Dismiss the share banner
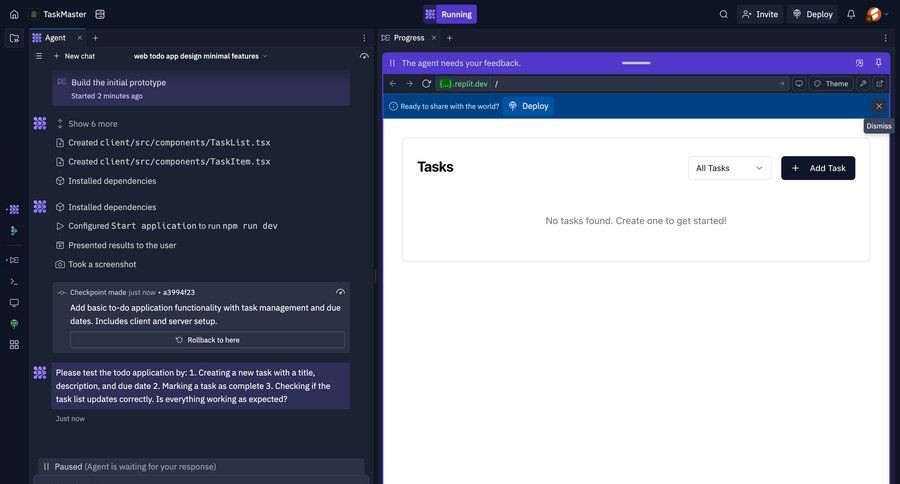 point(879,106)
